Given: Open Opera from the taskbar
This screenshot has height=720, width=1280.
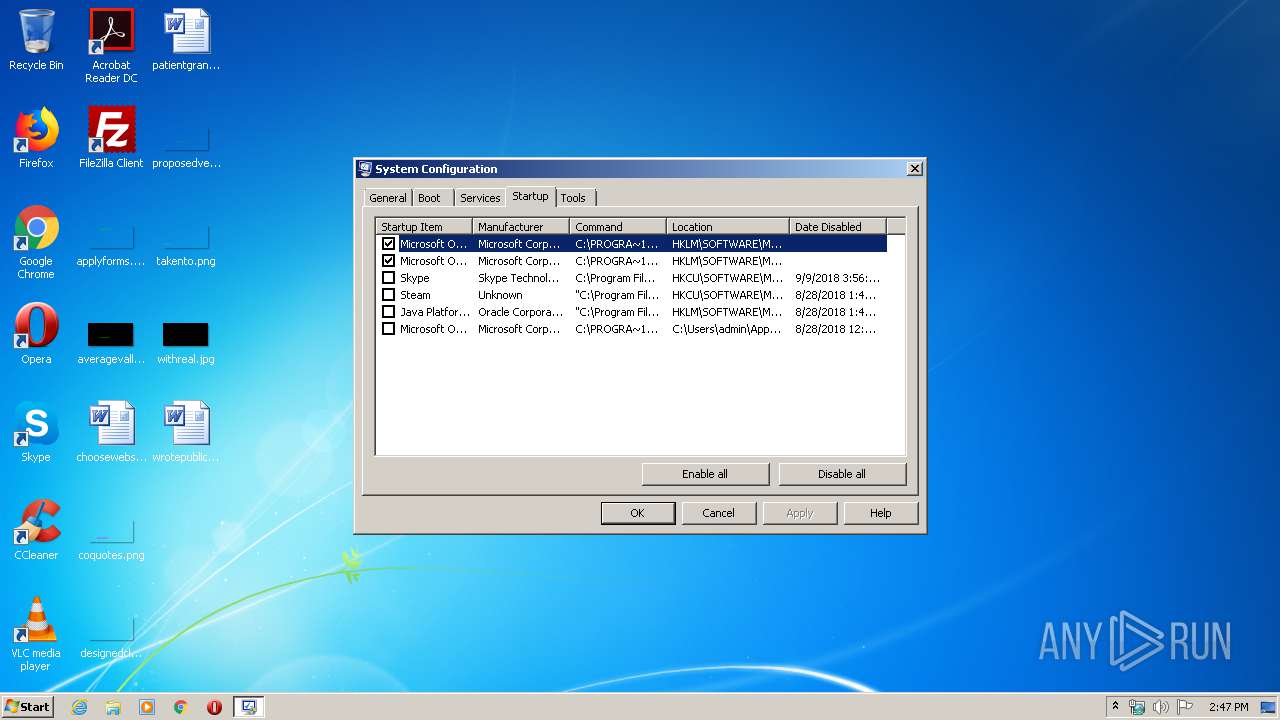Looking at the screenshot, I should coord(214,707).
